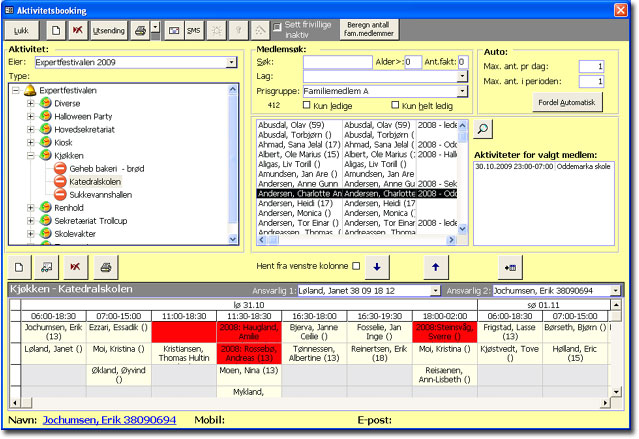Click the Søk input field
Image resolution: width=639 pixels, height=439 pixels.
point(337,62)
